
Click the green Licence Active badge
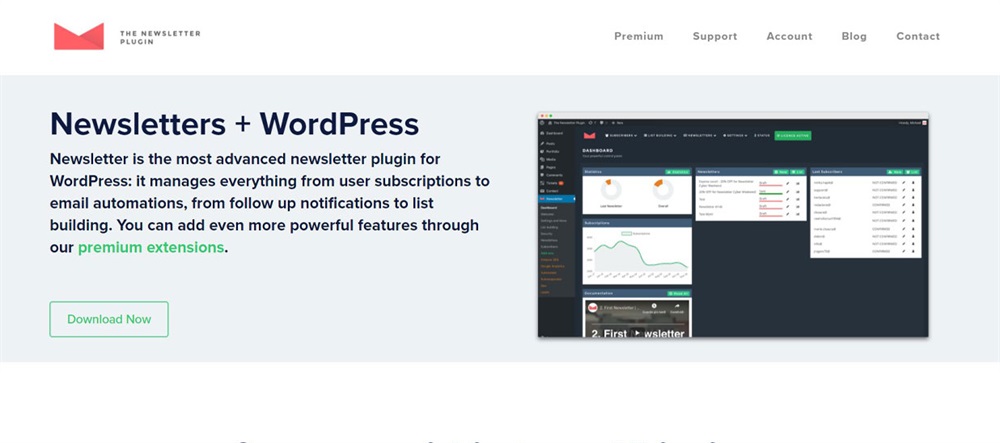point(793,134)
